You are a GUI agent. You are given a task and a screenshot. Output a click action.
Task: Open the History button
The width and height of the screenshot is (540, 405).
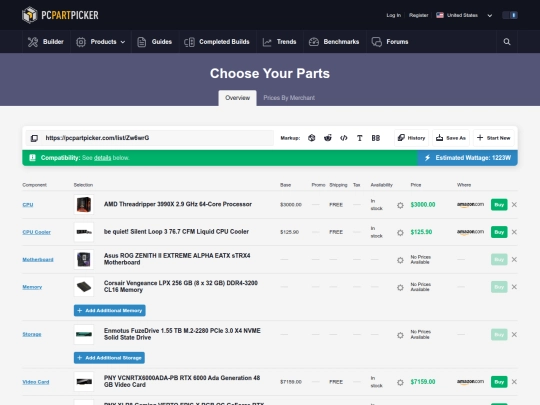pos(412,138)
